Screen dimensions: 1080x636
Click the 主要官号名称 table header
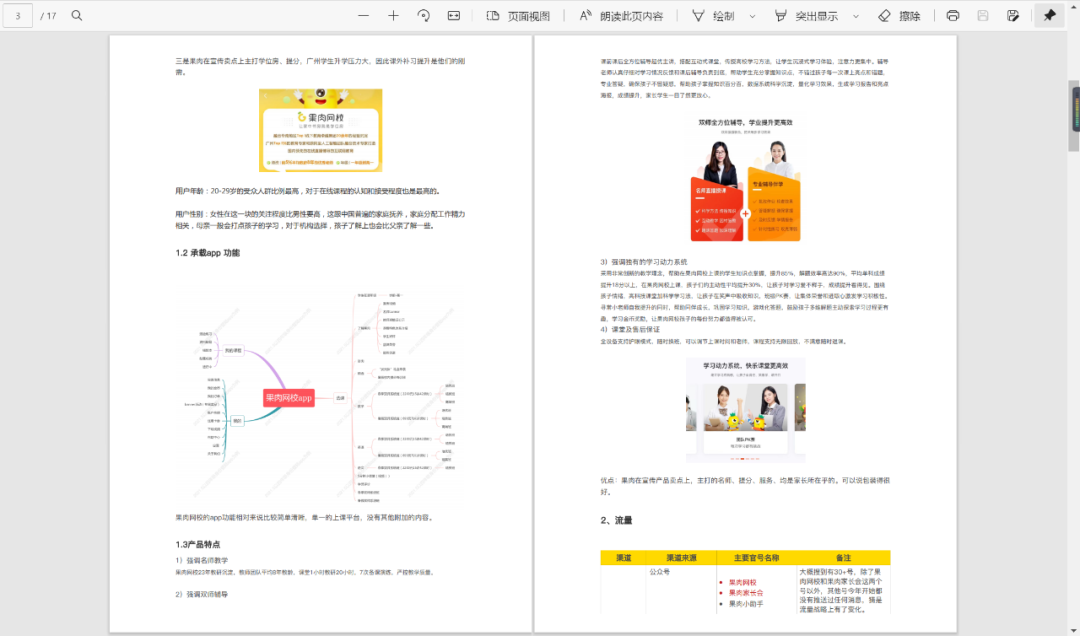(756, 557)
